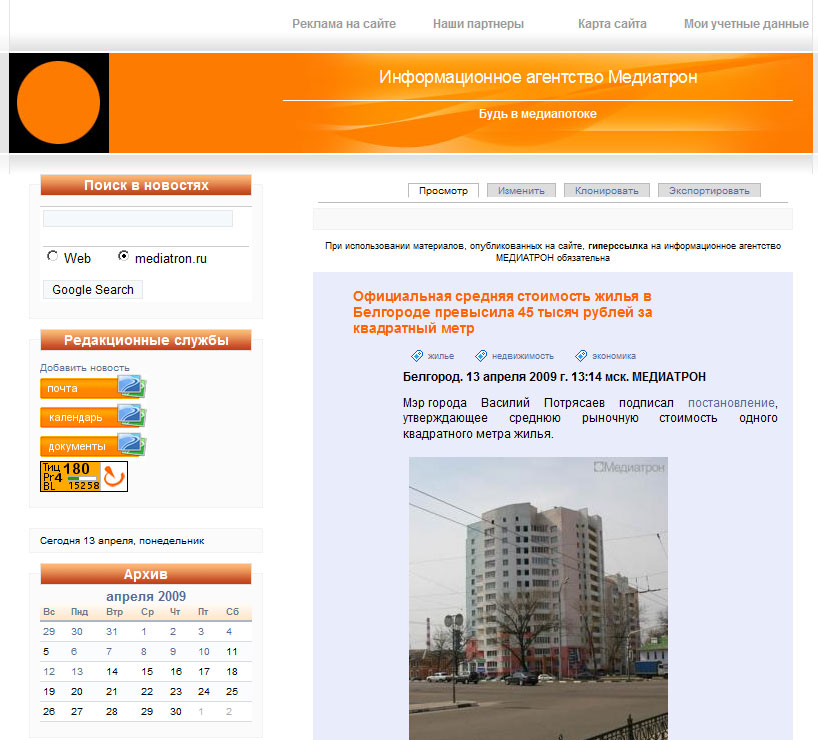Image resolution: width=818 pixels, height=740 pixels.
Task: Click the Добавить новость link
Action: pyautogui.click(x=85, y=368)
